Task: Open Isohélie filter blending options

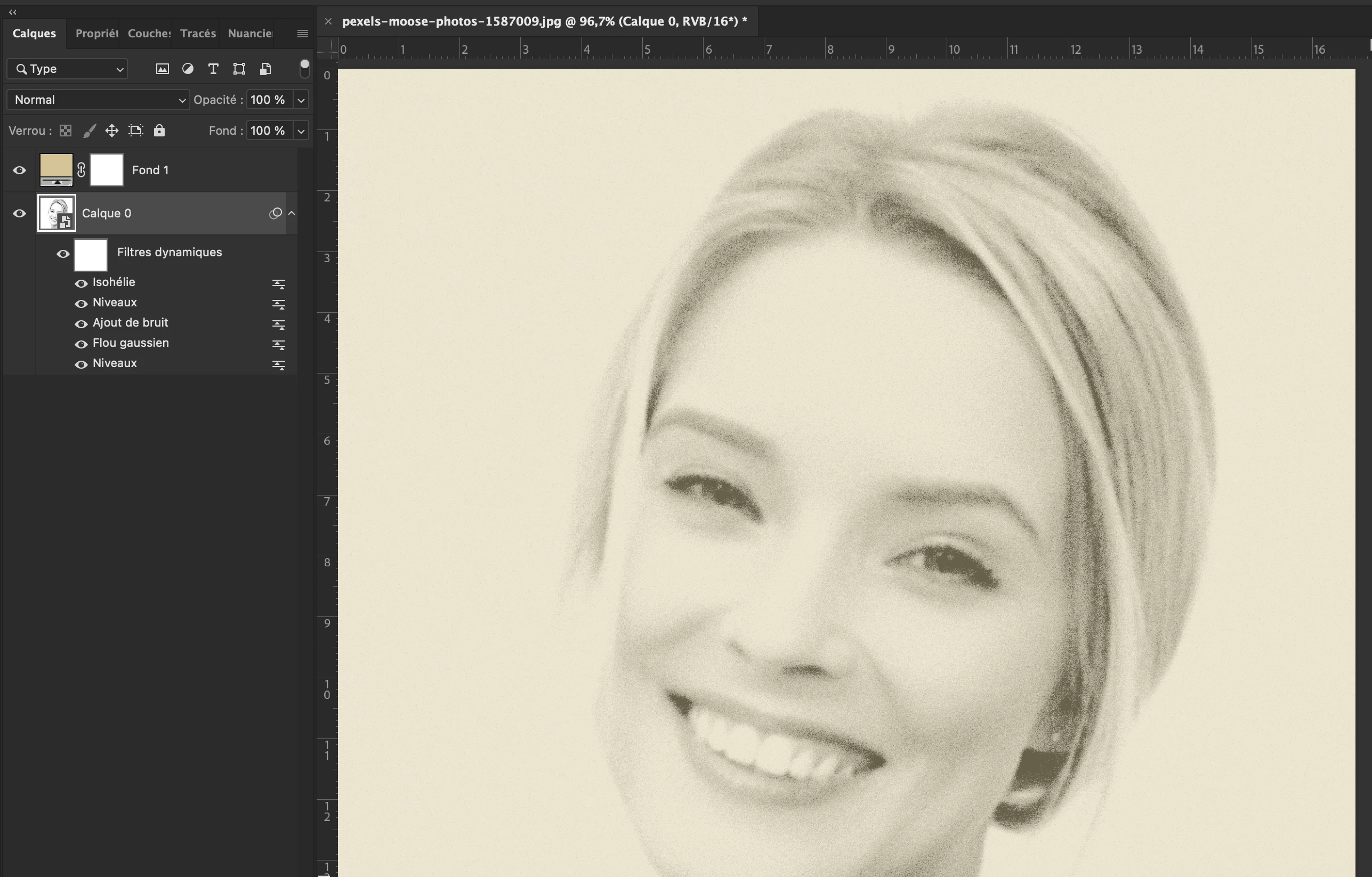Action: coord(278,283)
